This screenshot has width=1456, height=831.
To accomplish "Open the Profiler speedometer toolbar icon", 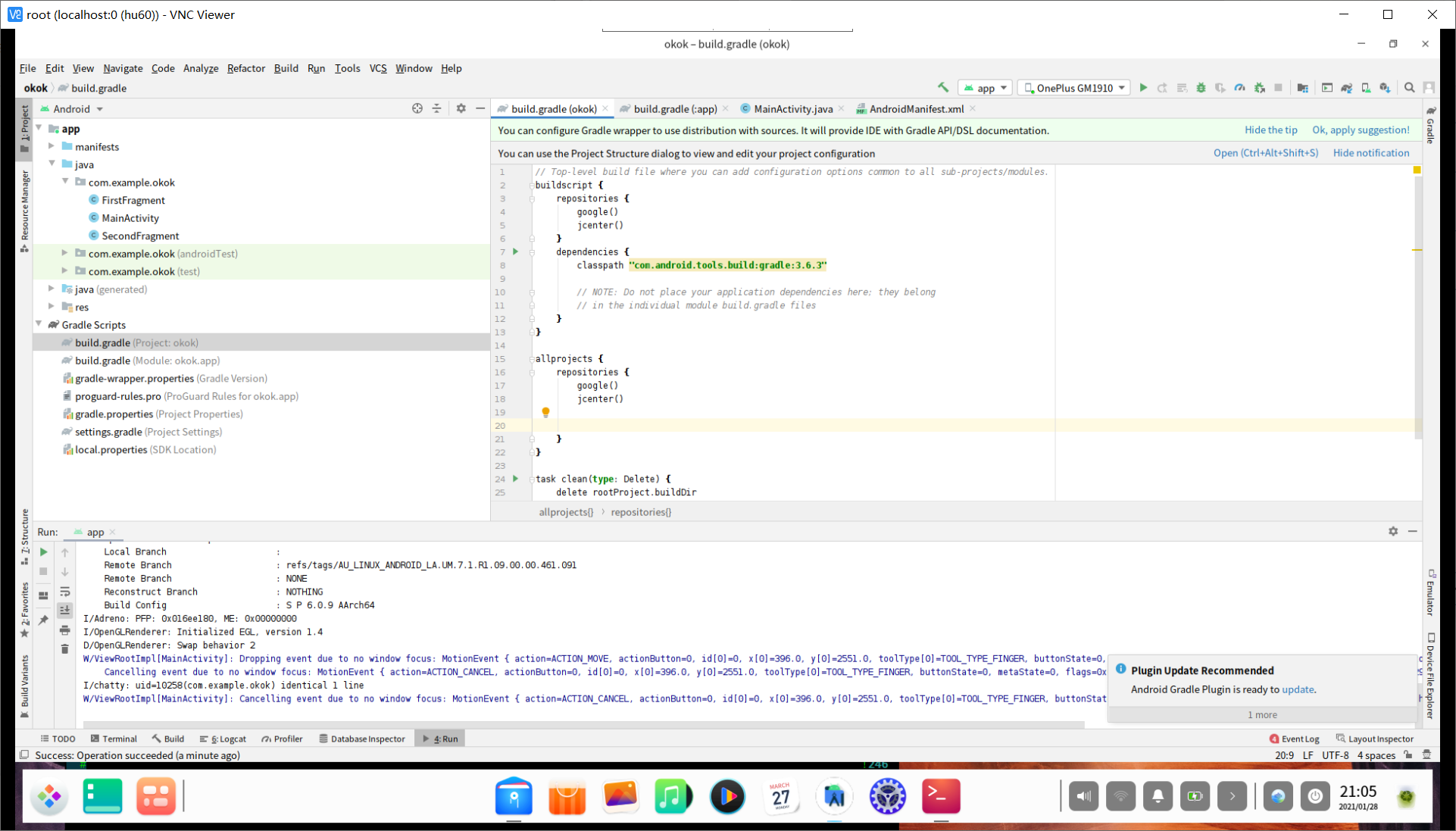I will 1239,88.
